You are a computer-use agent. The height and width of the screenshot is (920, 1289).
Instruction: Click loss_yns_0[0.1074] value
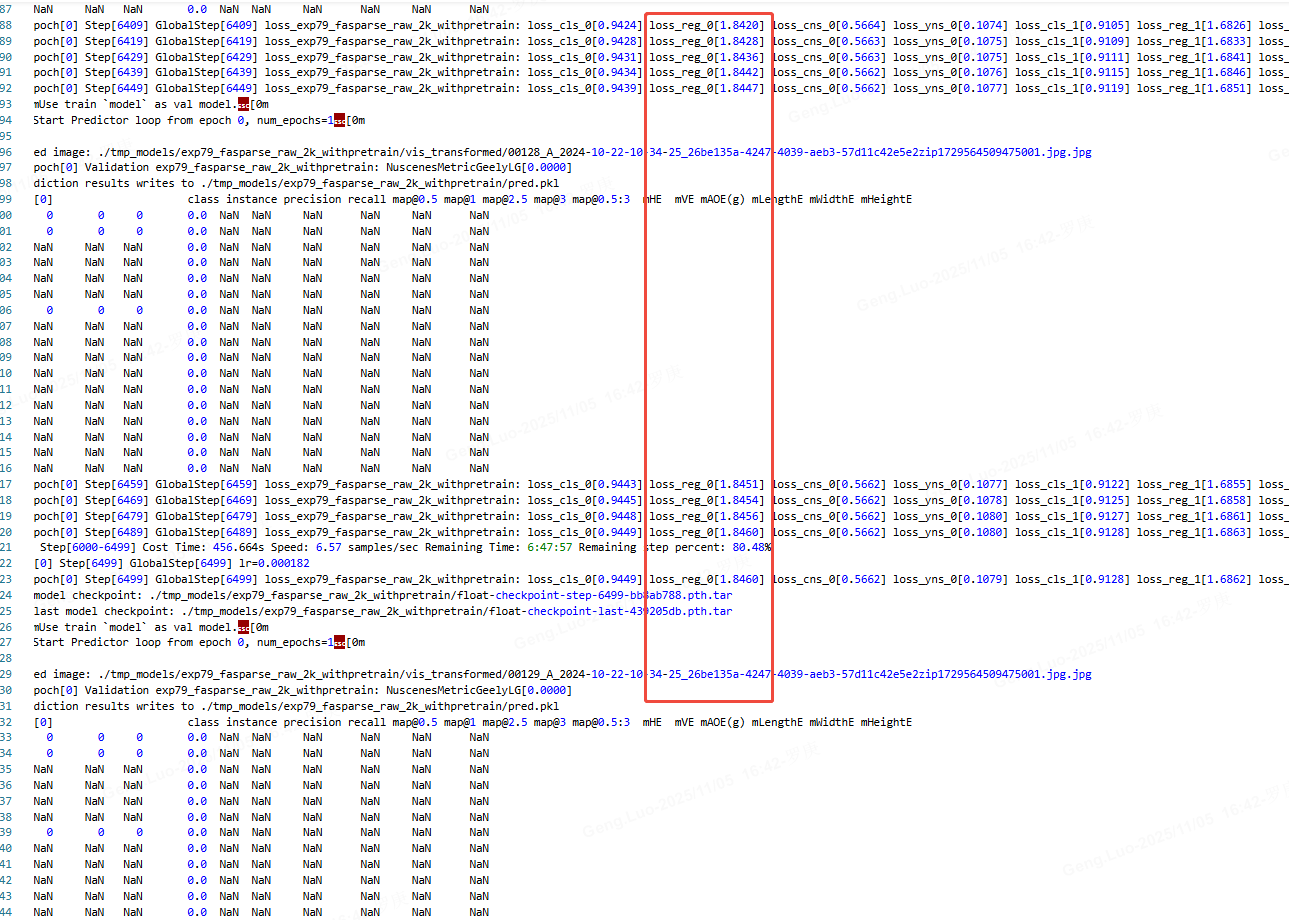(x=951, y=25)
